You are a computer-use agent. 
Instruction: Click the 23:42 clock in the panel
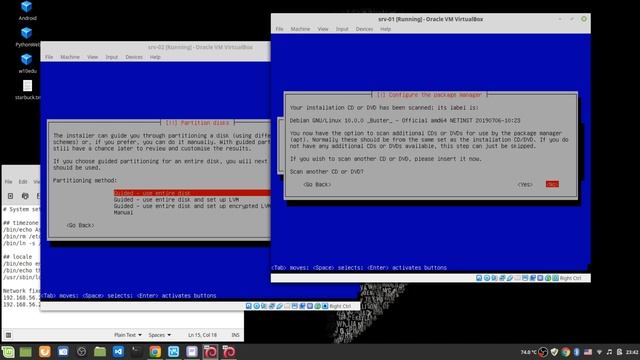click(632, 352)
